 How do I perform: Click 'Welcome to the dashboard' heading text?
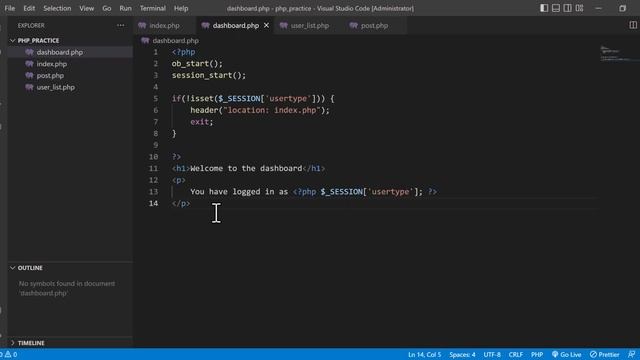(x=246, y=168)
